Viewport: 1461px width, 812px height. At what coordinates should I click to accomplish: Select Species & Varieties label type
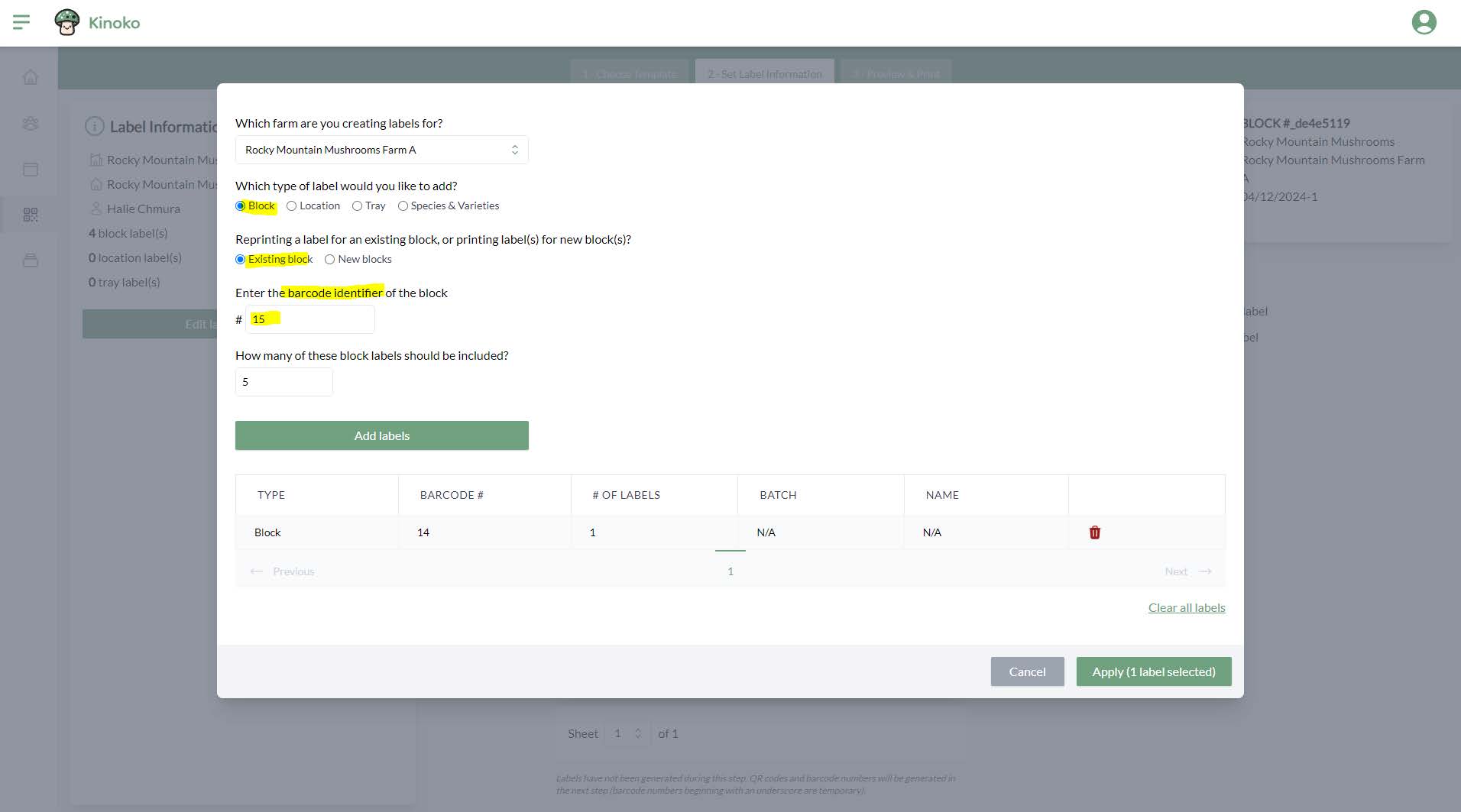click(x=403, y=206)
